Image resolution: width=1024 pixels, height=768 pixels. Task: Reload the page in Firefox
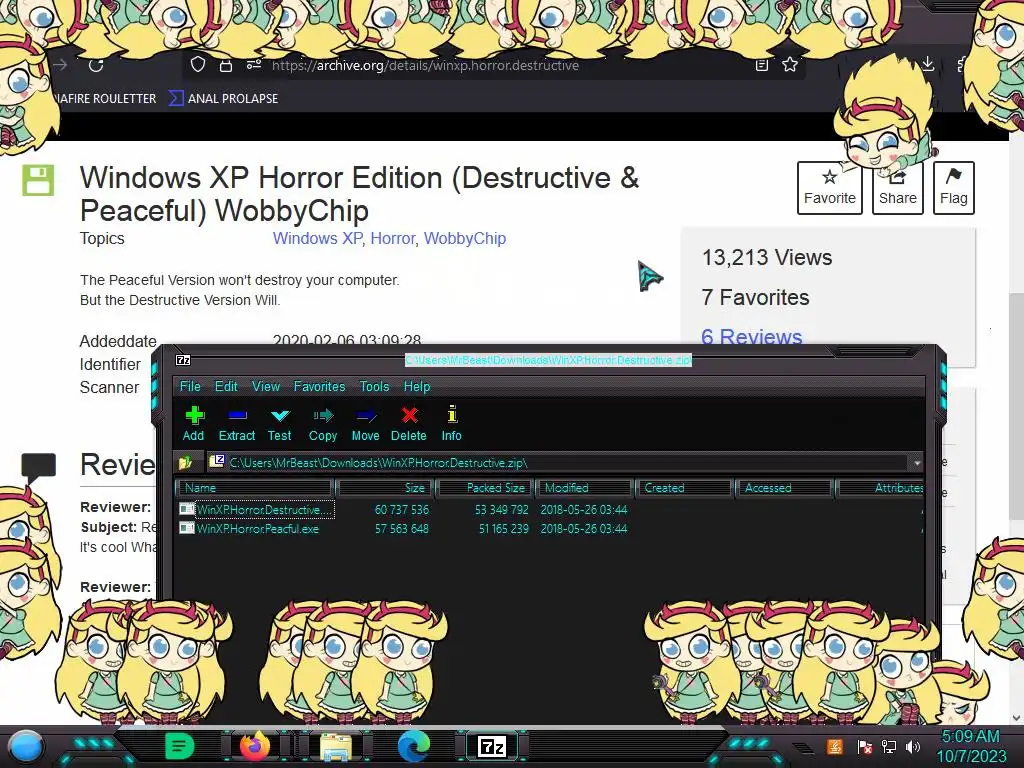tap(96, 65)
